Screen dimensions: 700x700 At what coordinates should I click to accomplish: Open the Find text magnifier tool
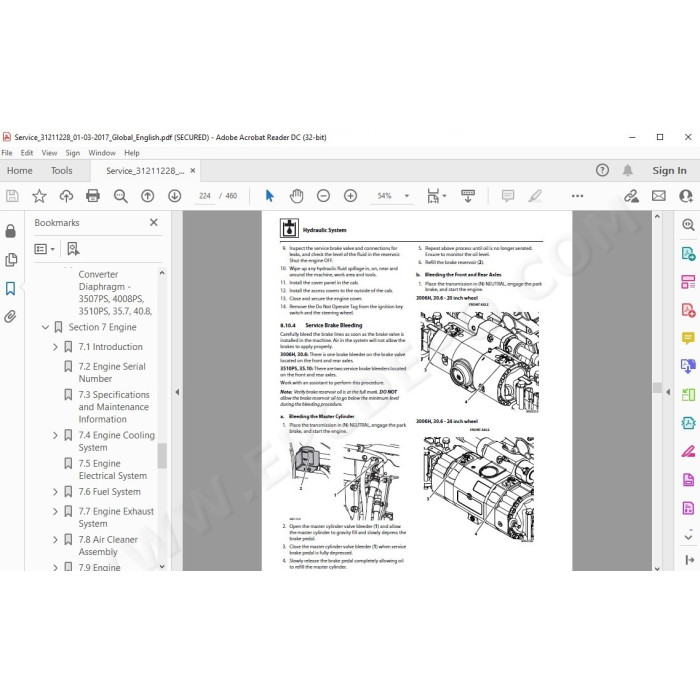tap(120, 196)
